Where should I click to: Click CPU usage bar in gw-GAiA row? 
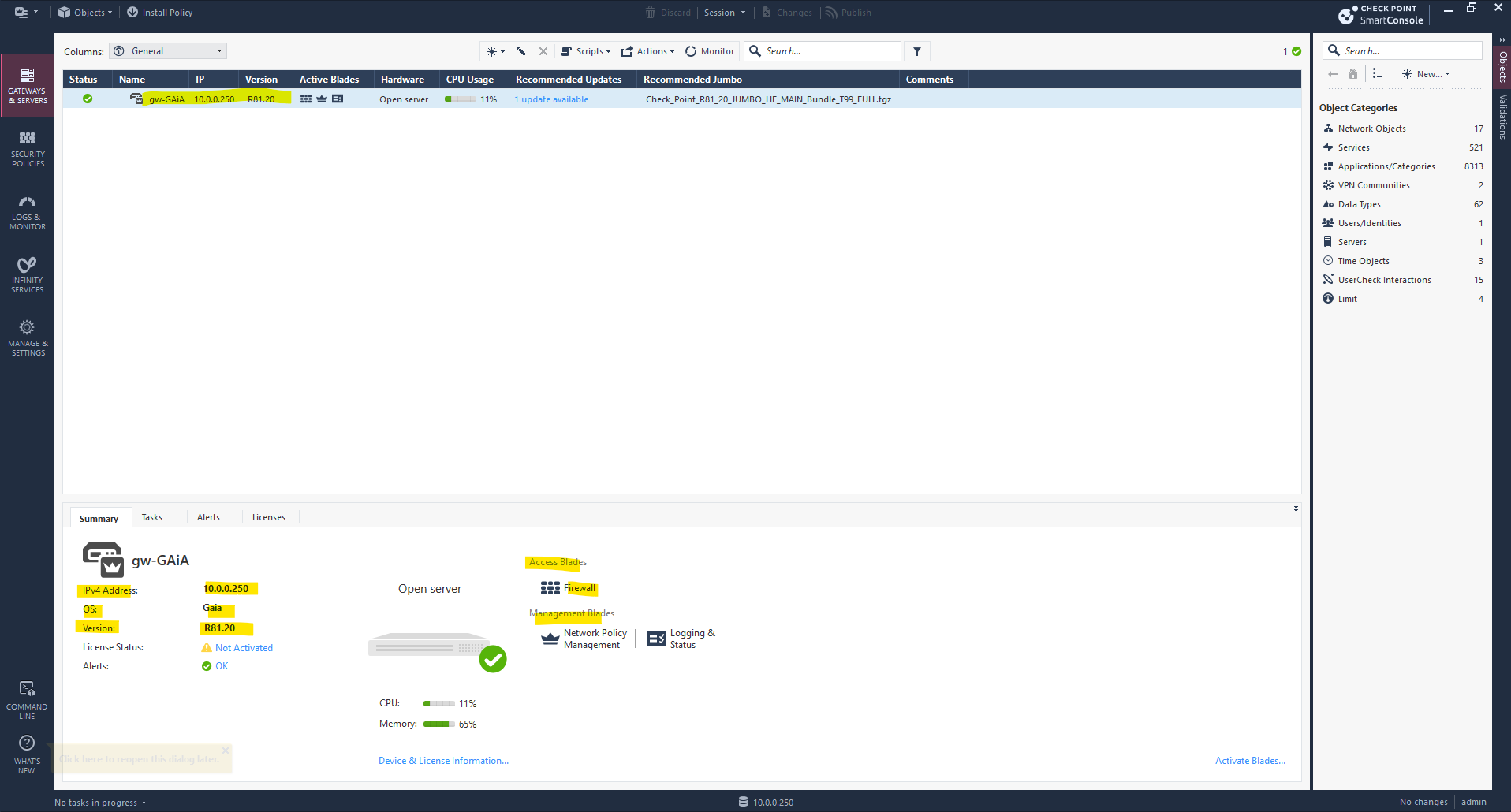(x=460, y=99)
